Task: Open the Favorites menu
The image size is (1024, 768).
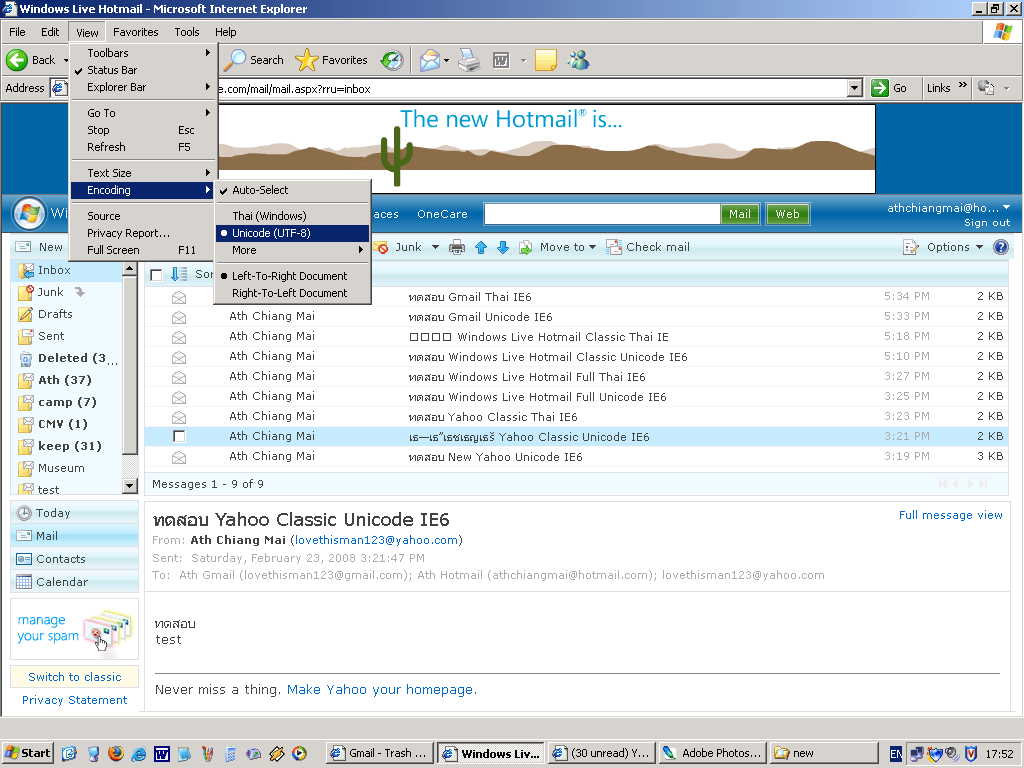Action: pyautogui.click(x=136, y=32)
